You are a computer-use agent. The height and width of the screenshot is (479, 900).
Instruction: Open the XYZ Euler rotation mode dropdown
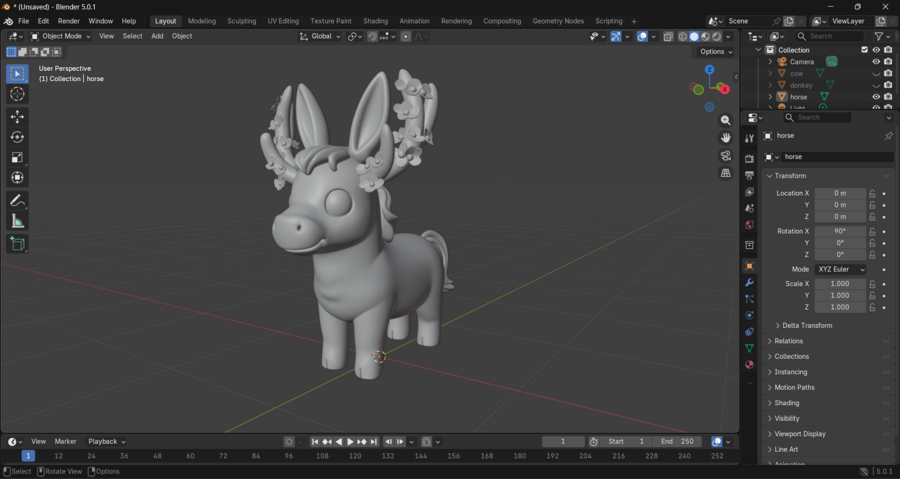click(x=840, y=270)
